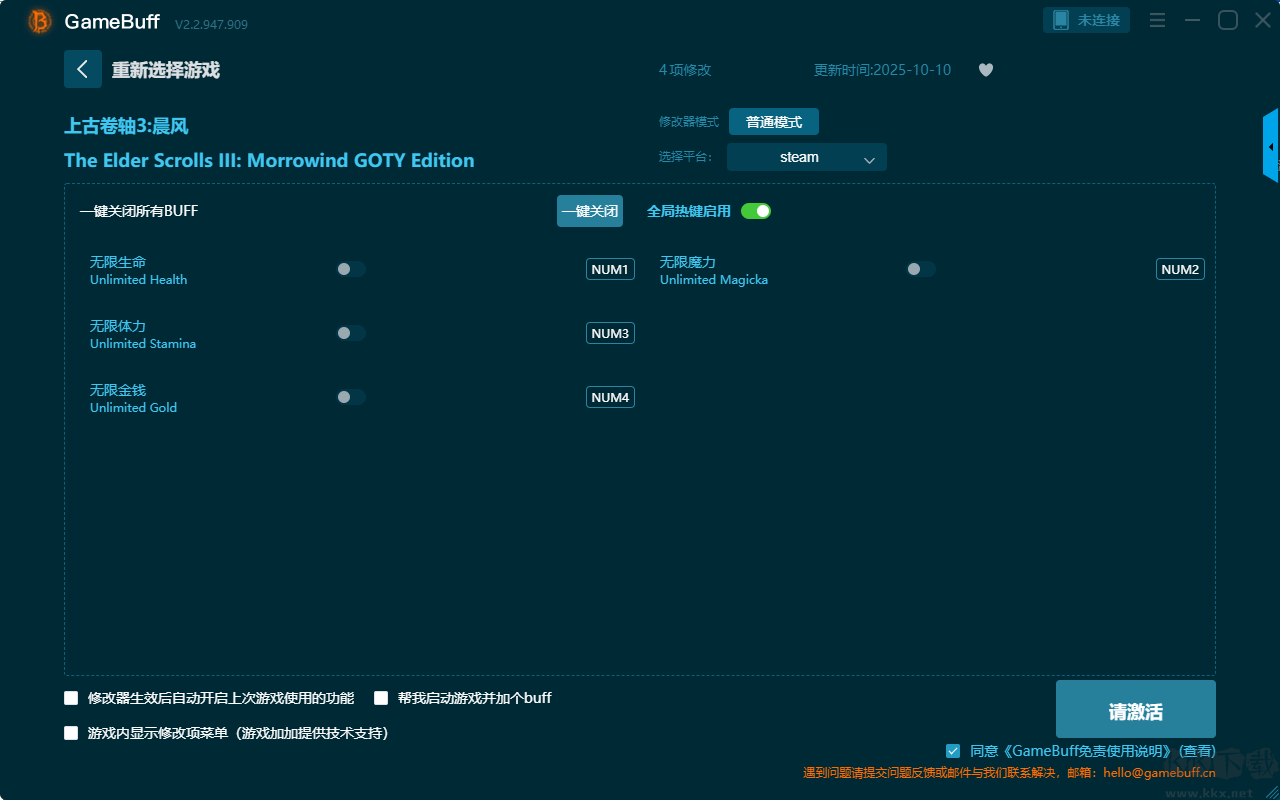Click the phone 未连接 connection button
This screenshot has height=800, width=1280.
(1087, 20)
